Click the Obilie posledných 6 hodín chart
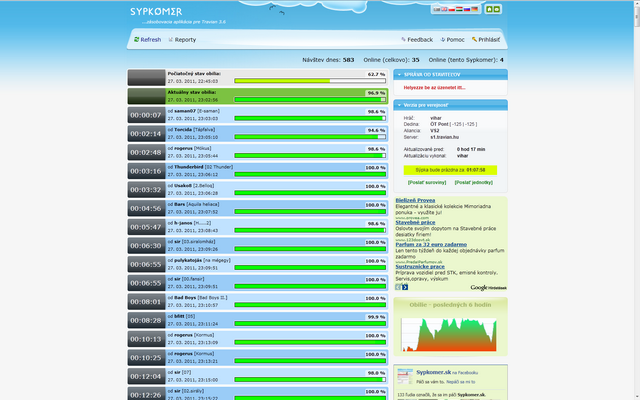640x400 pixels. coord(449,334)
